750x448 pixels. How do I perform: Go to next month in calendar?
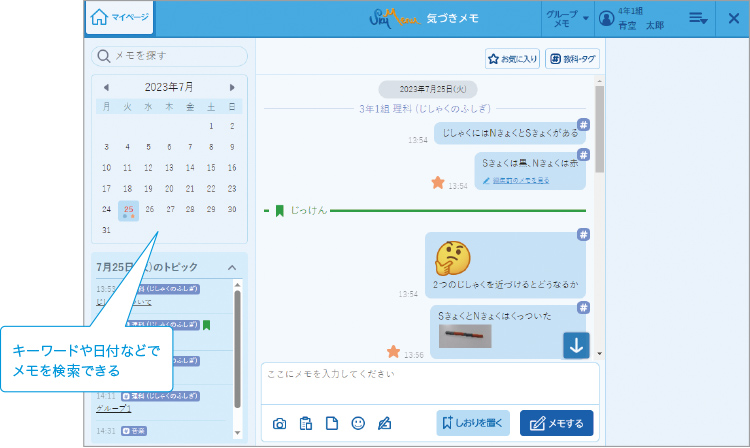[232, 87]
